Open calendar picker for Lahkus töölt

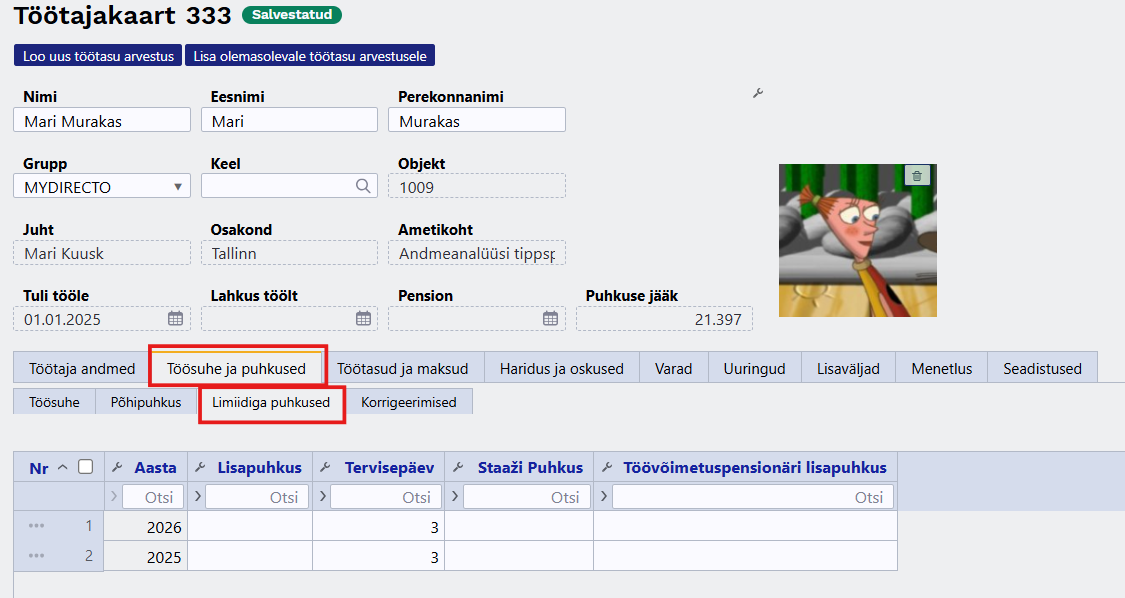coord(363,318)
